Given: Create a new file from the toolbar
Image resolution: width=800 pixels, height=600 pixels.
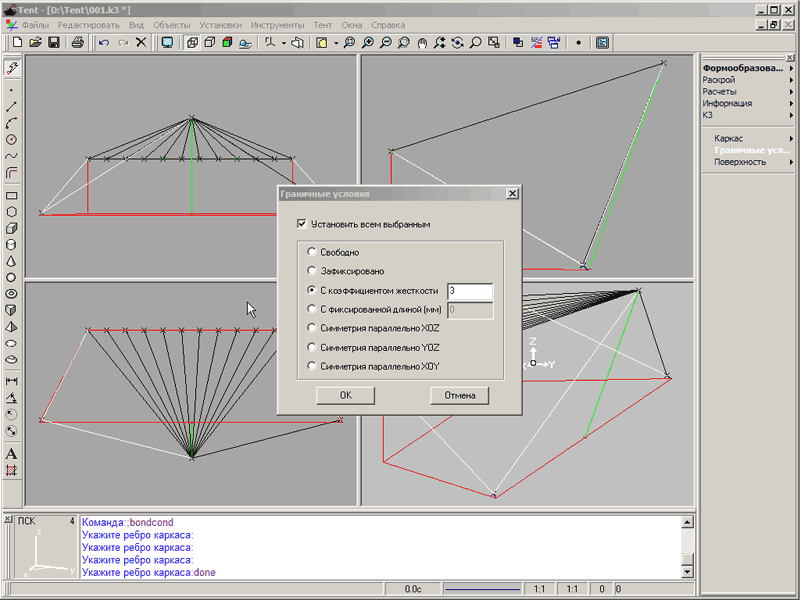Looking at the screenshot, I should pos(18,42).
